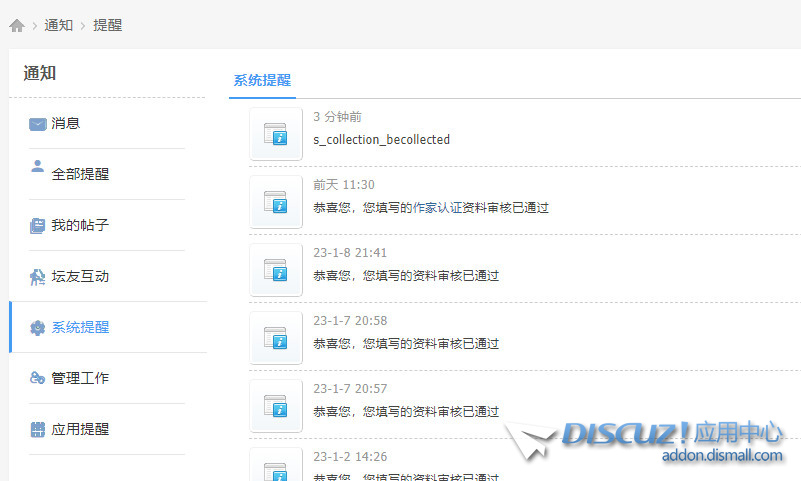801x481 pixels.
Task: Click the 管理工作 sidebar icon
Action: click(x=38, y=378)
